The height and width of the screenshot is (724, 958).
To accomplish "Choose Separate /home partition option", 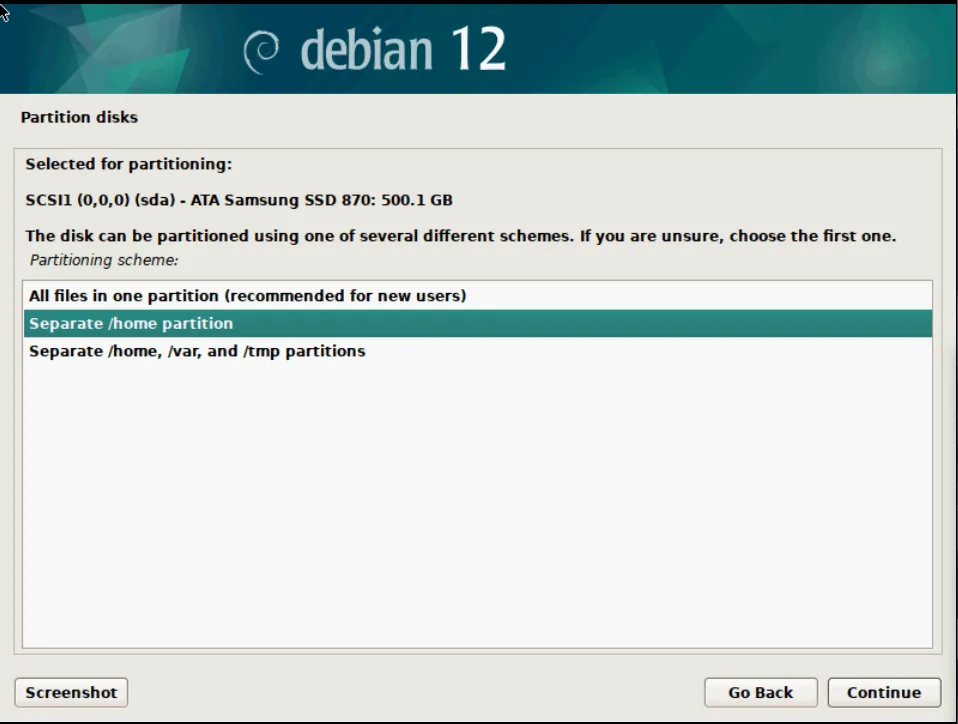I will coord(478,323).
